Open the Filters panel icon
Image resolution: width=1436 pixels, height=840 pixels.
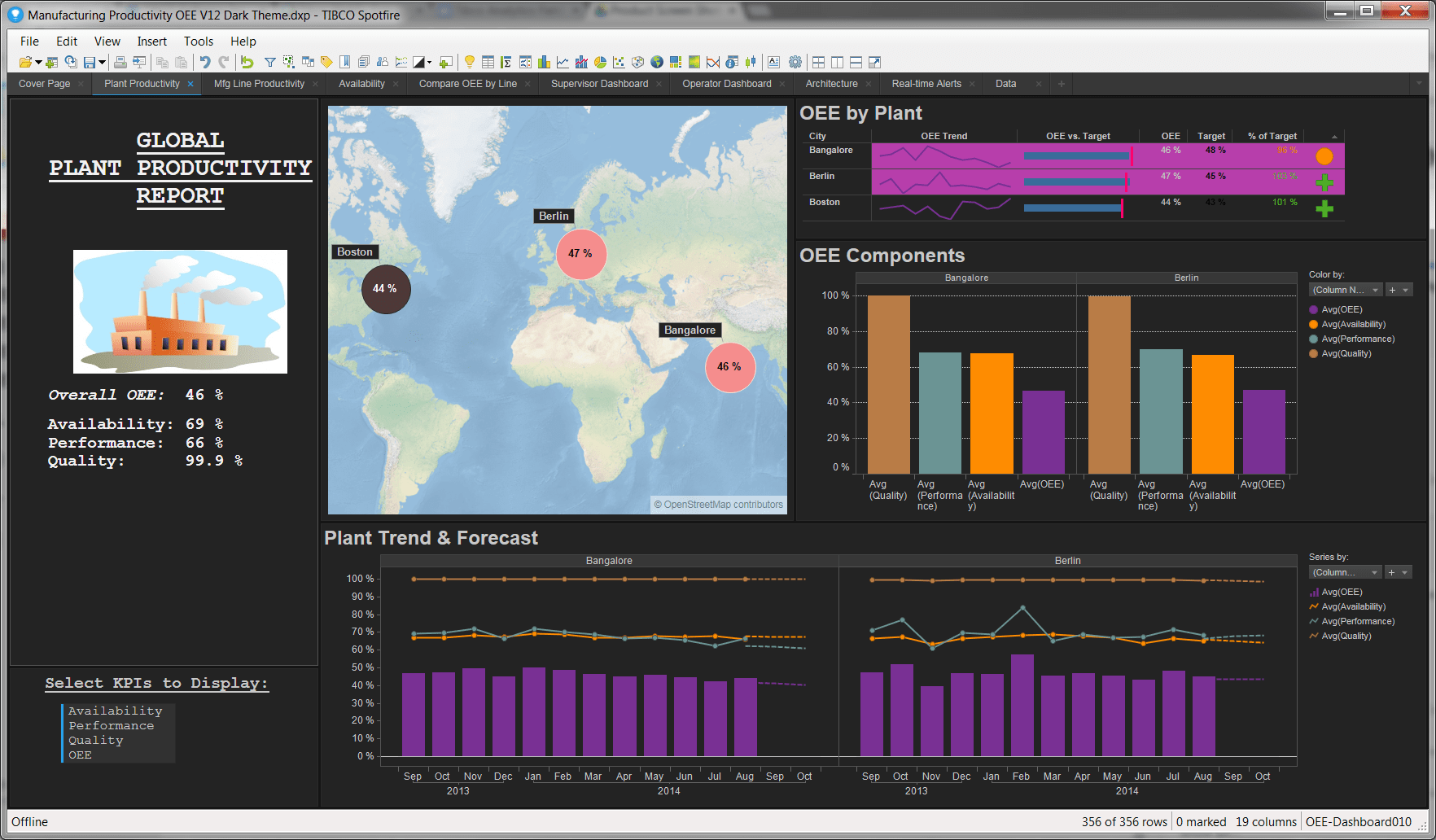[x=269, y=62]
